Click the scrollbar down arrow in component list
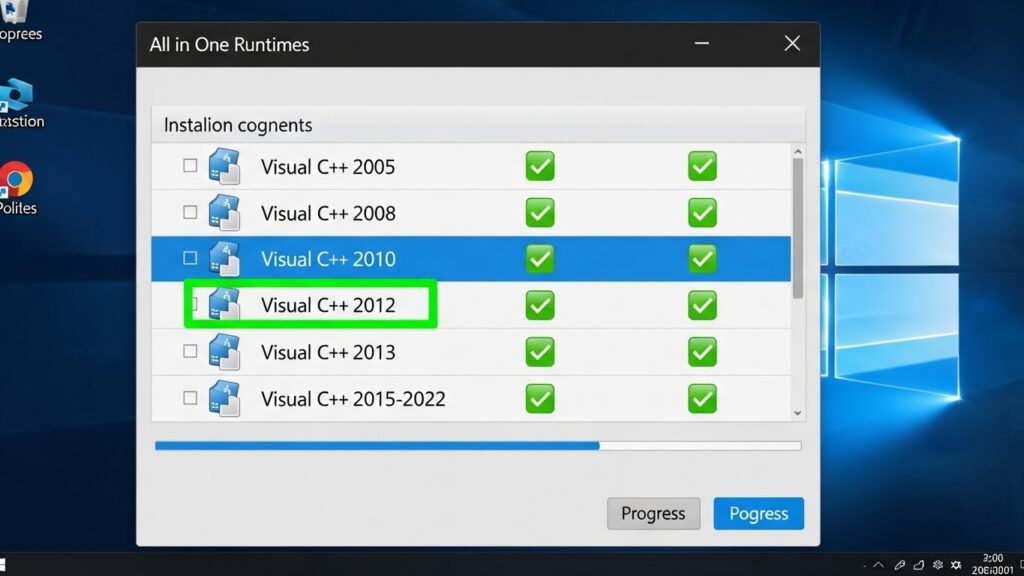 [797, 412]
